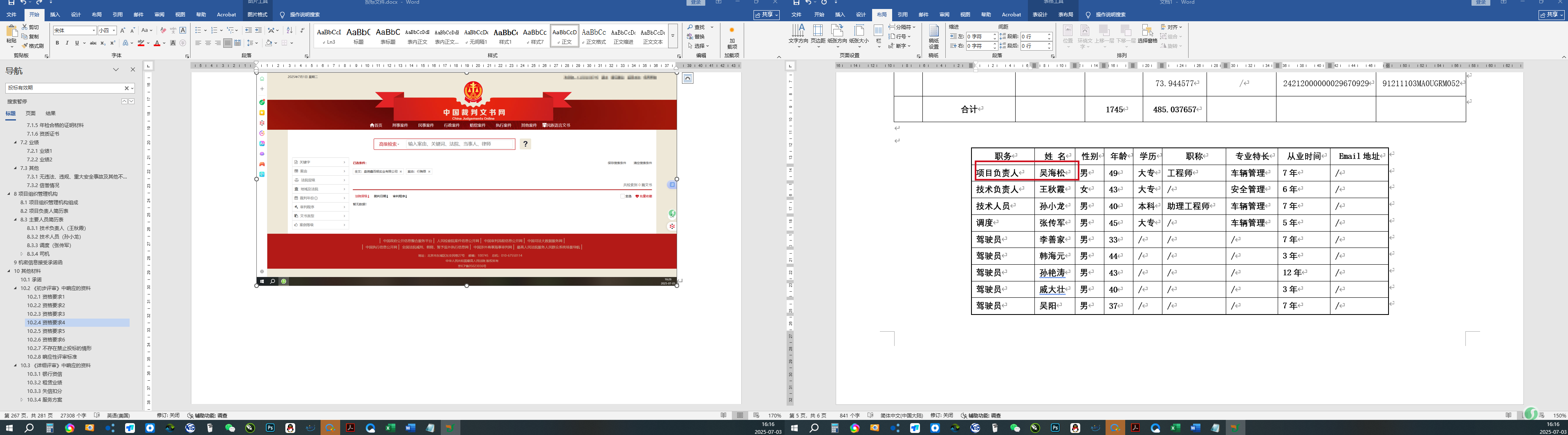Toggle Character Shading

[x=173, y=43]
